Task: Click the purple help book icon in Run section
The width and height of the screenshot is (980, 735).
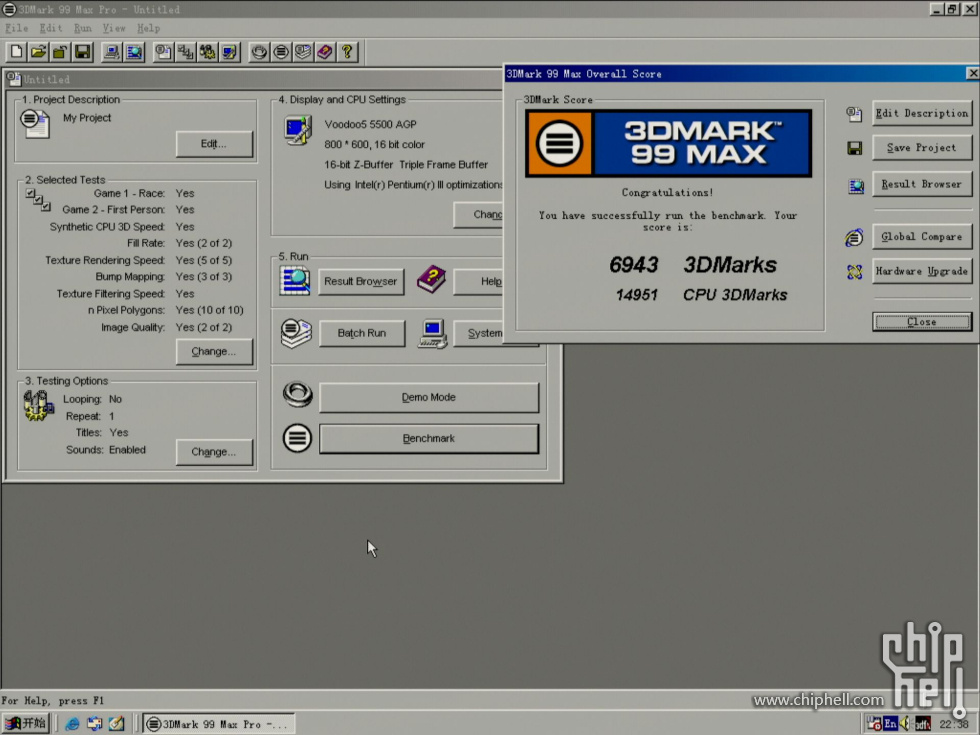Action: click(x=431, y=279)
